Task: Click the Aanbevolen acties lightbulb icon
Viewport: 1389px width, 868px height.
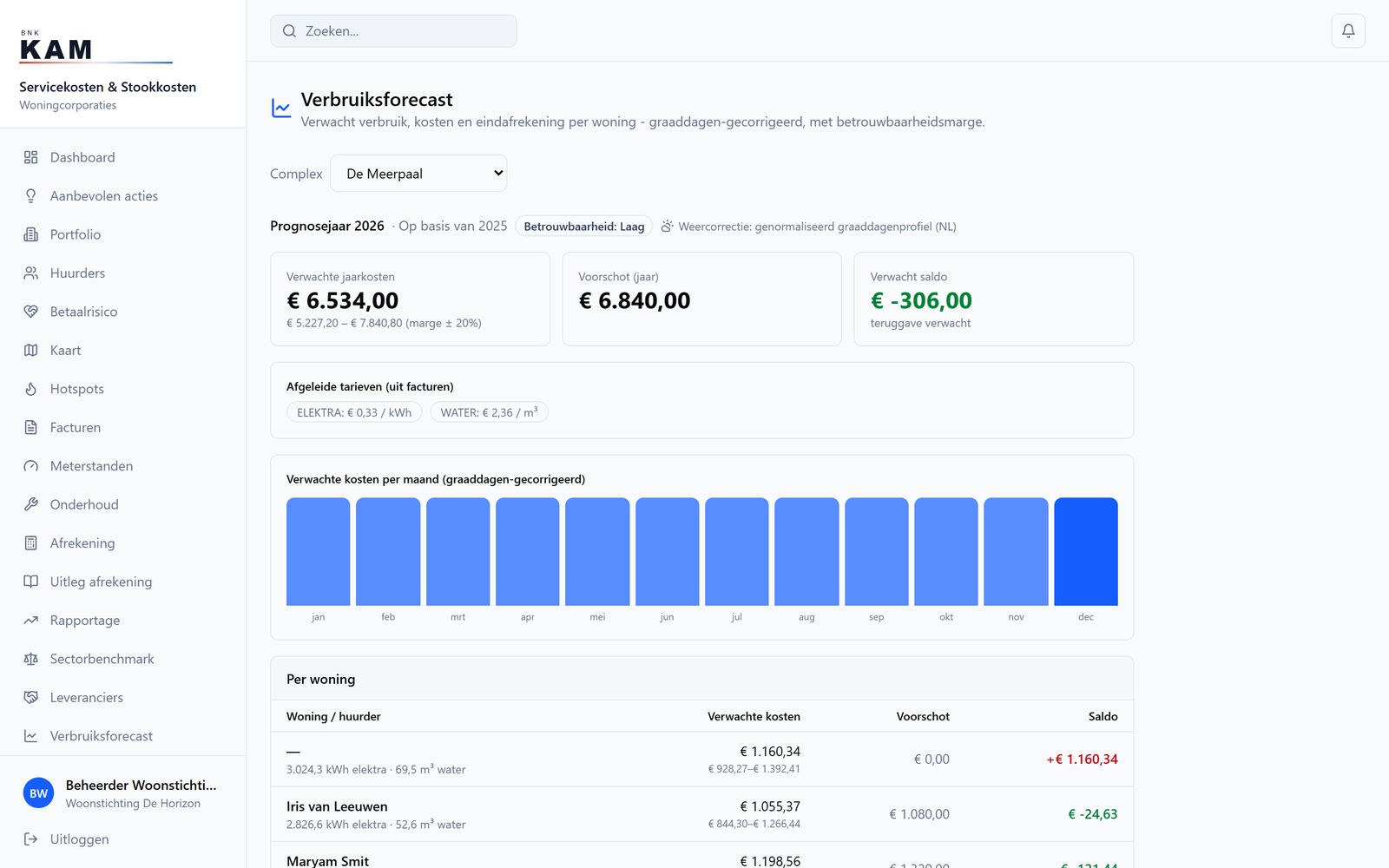Action: click(x=31, y=196)
